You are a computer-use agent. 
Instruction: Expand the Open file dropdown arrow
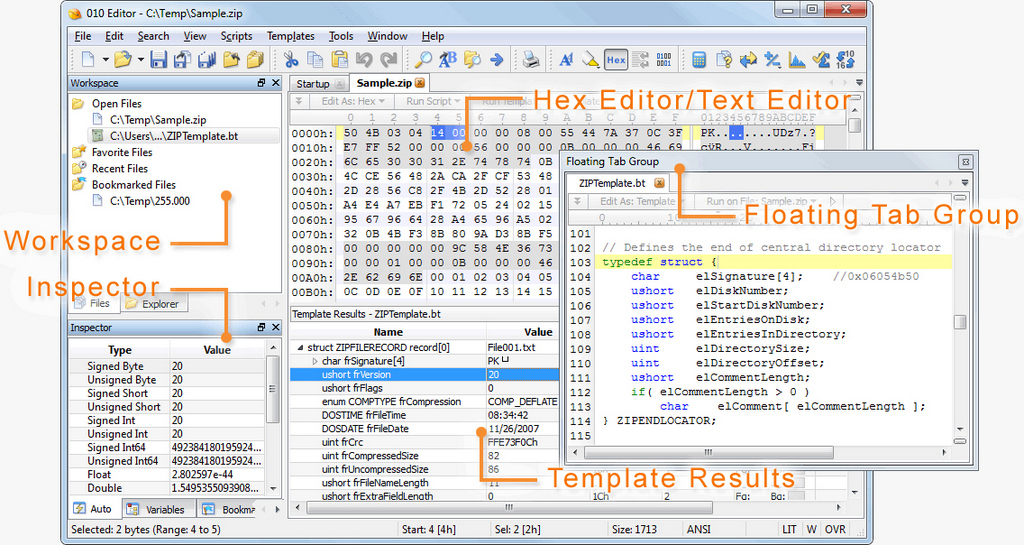coord(140,60)
